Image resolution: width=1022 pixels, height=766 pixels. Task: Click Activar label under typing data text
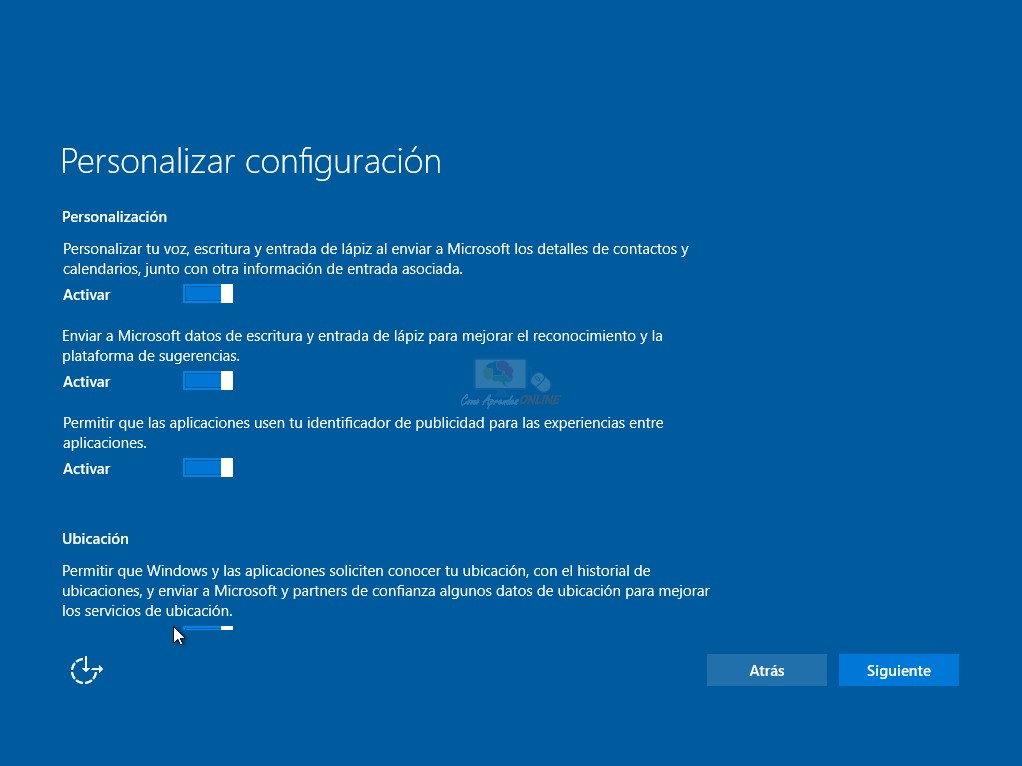click(87, 381)
